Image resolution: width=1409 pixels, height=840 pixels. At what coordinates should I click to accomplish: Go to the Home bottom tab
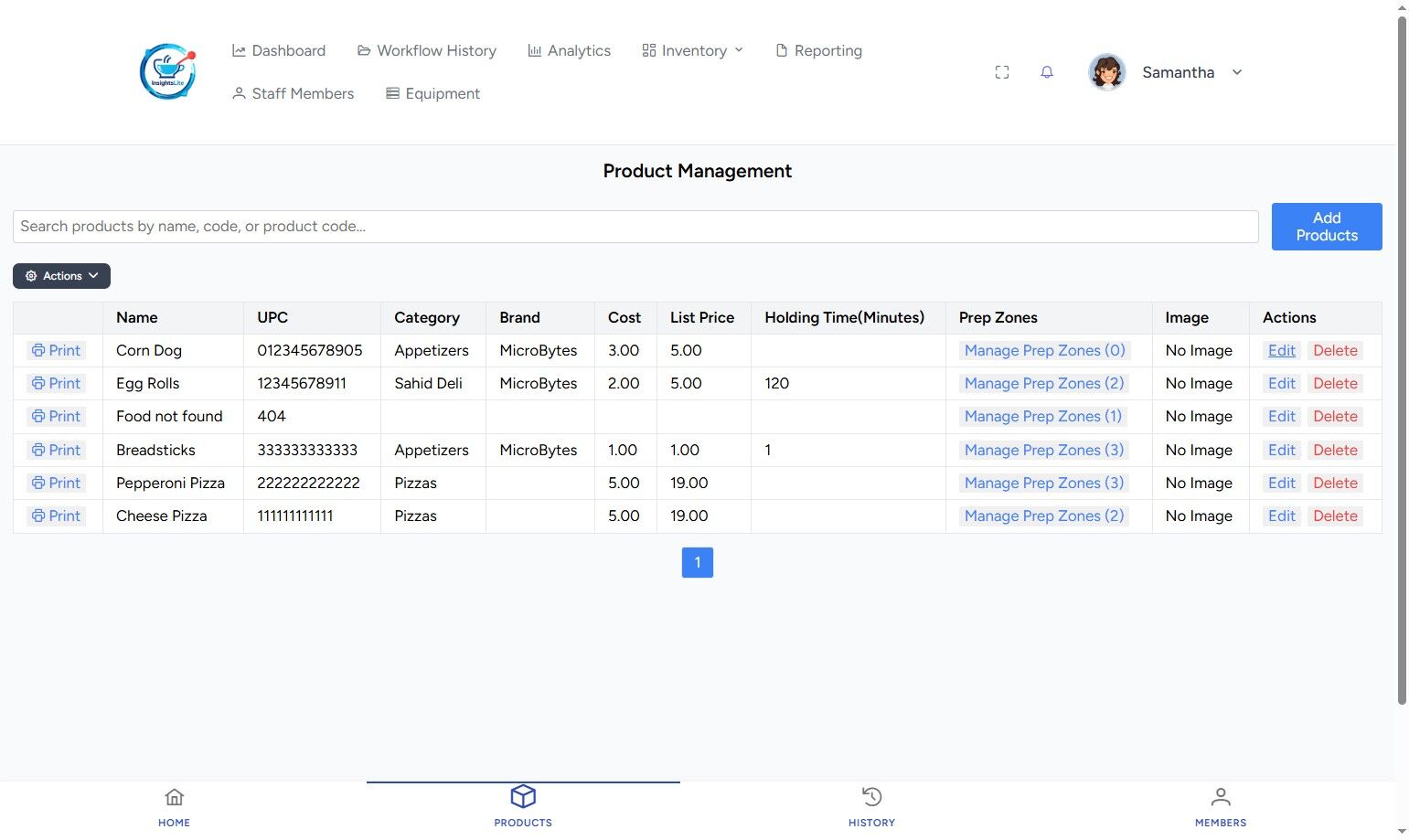pyautogui.click(x=174, y=808)
